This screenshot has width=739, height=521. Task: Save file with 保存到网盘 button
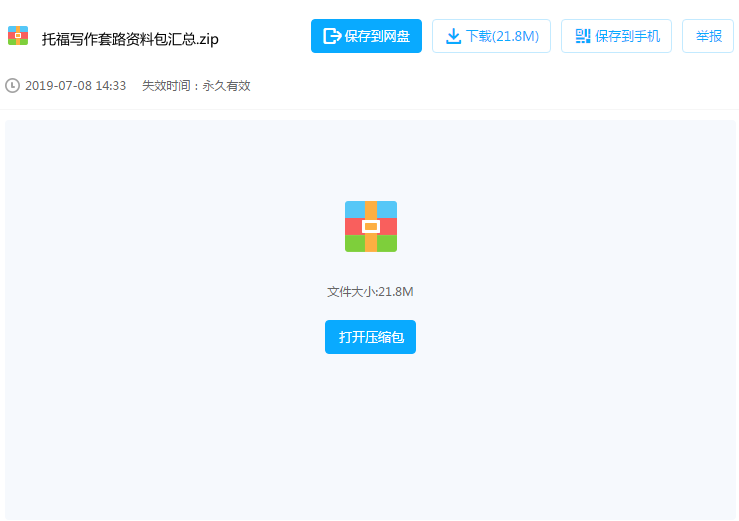(366, 36)
